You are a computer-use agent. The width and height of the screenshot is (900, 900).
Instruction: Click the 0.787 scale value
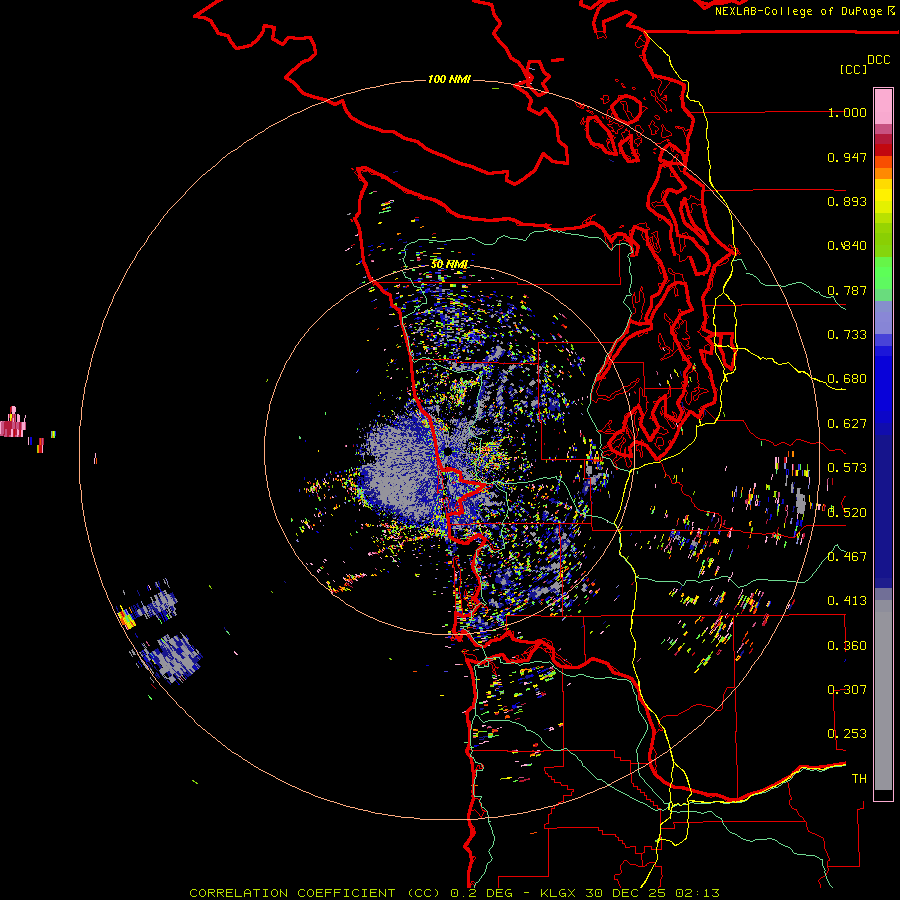847,290
